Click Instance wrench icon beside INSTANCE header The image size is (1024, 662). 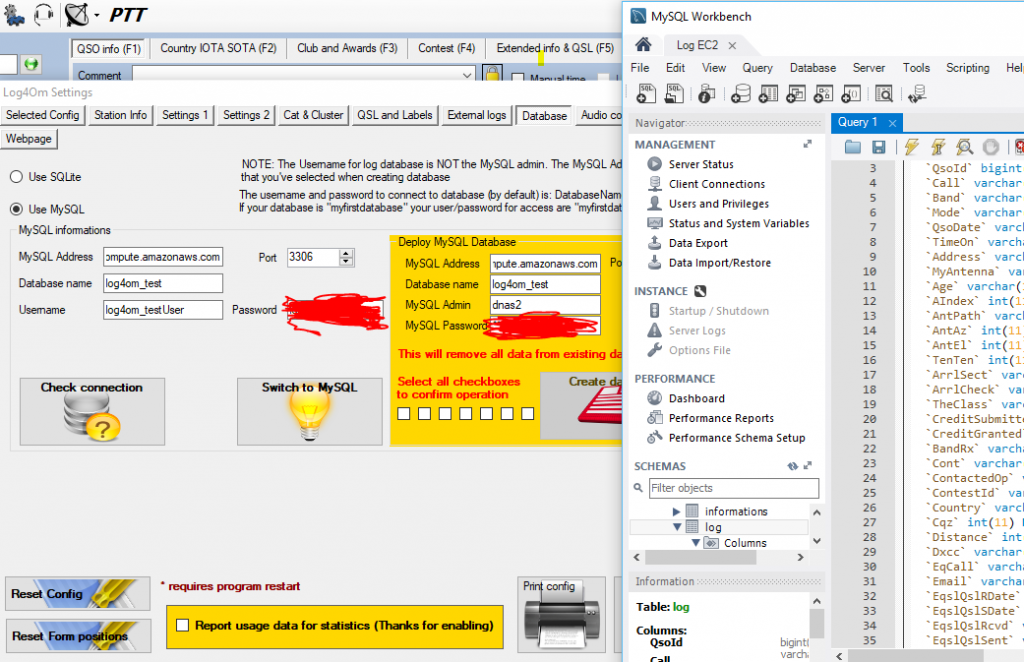(700, 291)
